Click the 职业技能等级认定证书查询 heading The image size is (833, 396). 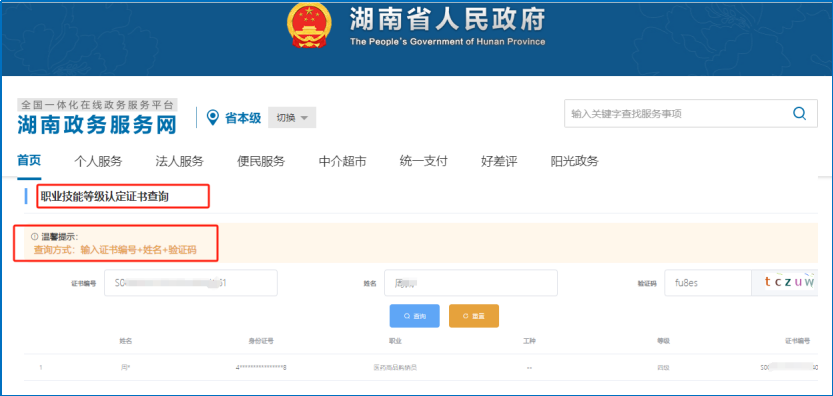105,197
